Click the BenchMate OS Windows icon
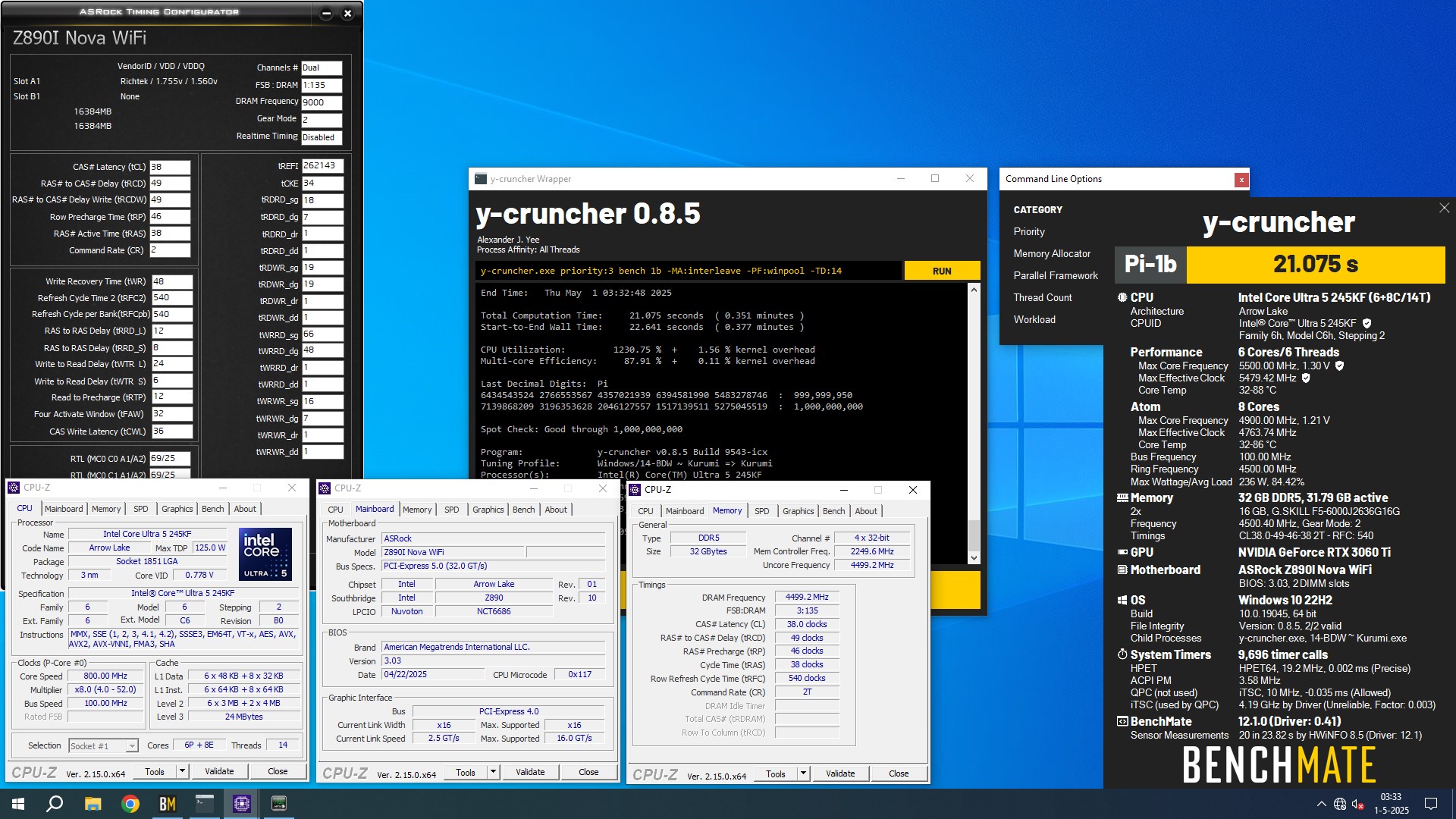Viewport: 1456px width, 819px height. pyautogui.click(x=1122, y=600)
